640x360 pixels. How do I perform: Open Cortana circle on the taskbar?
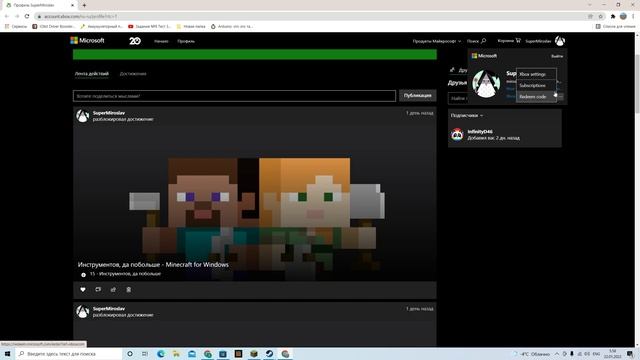[130, 353]
